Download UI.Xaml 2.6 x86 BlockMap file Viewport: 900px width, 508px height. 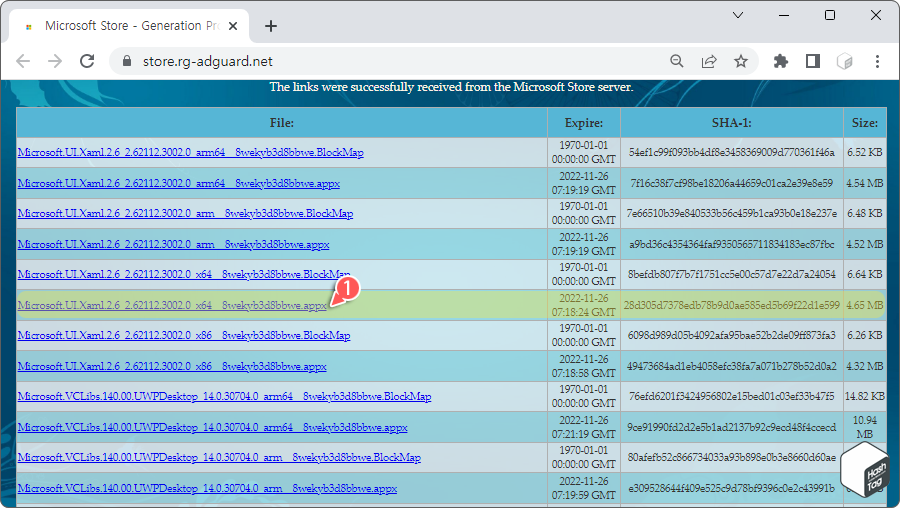tap(184, 335)
